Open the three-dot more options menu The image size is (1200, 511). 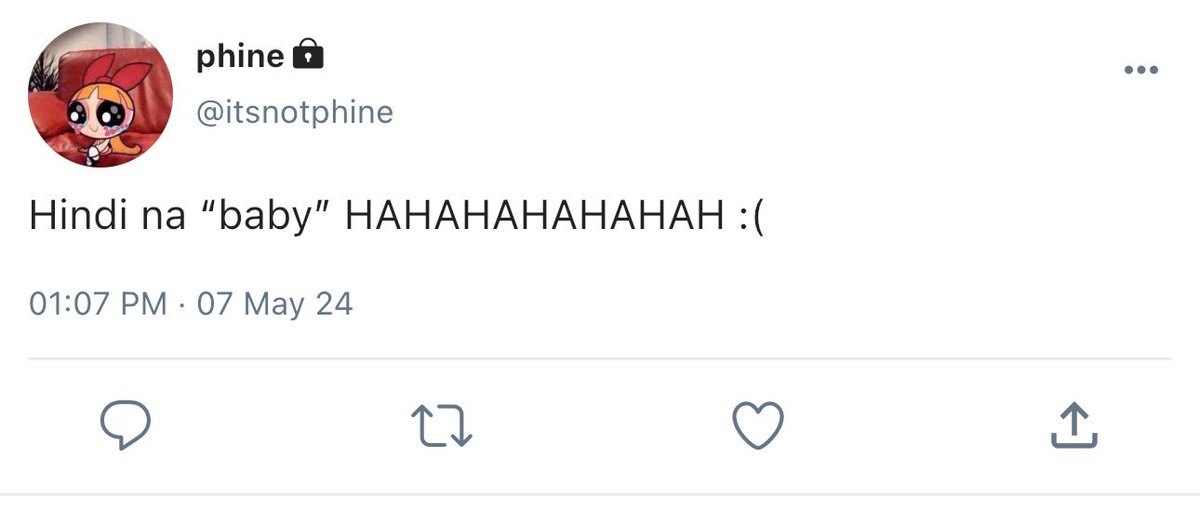pyautogui.click(x=1141, y=70)
